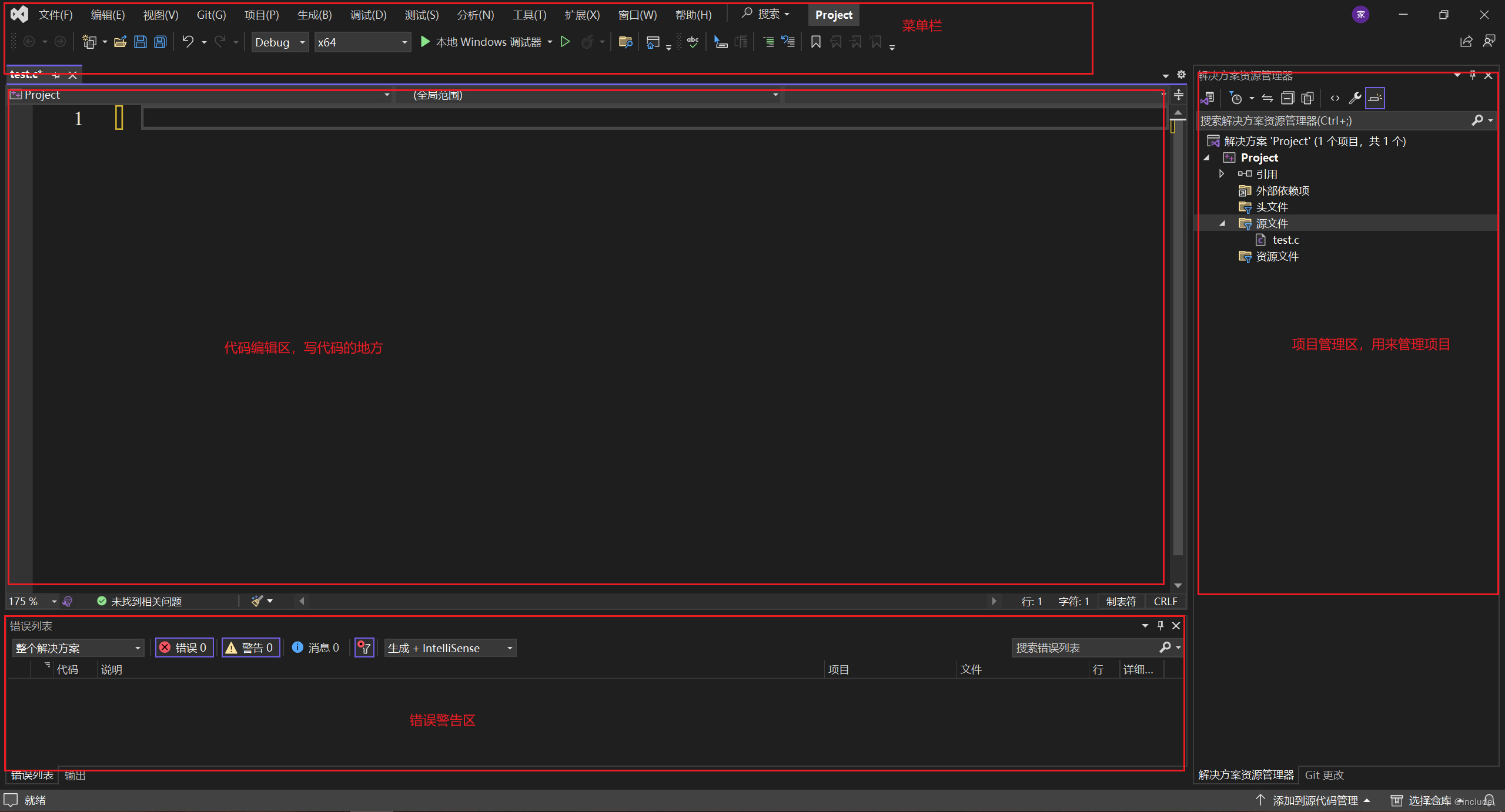Collapse the 源文件 folder node
The width and height of the screenshot is (1505, 812).
pyautogui.click(x=1222, y=223)
